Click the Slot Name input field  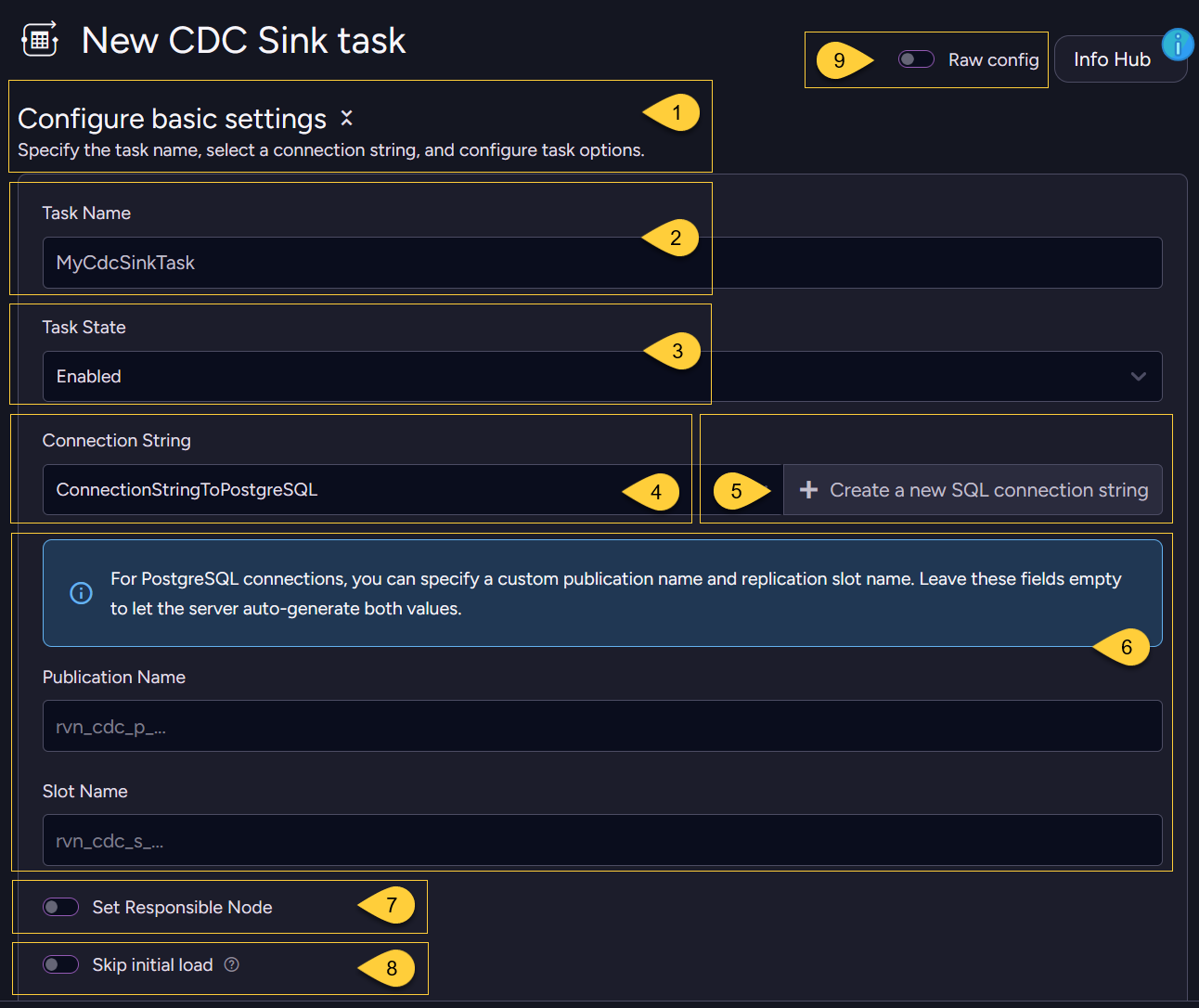602,840
